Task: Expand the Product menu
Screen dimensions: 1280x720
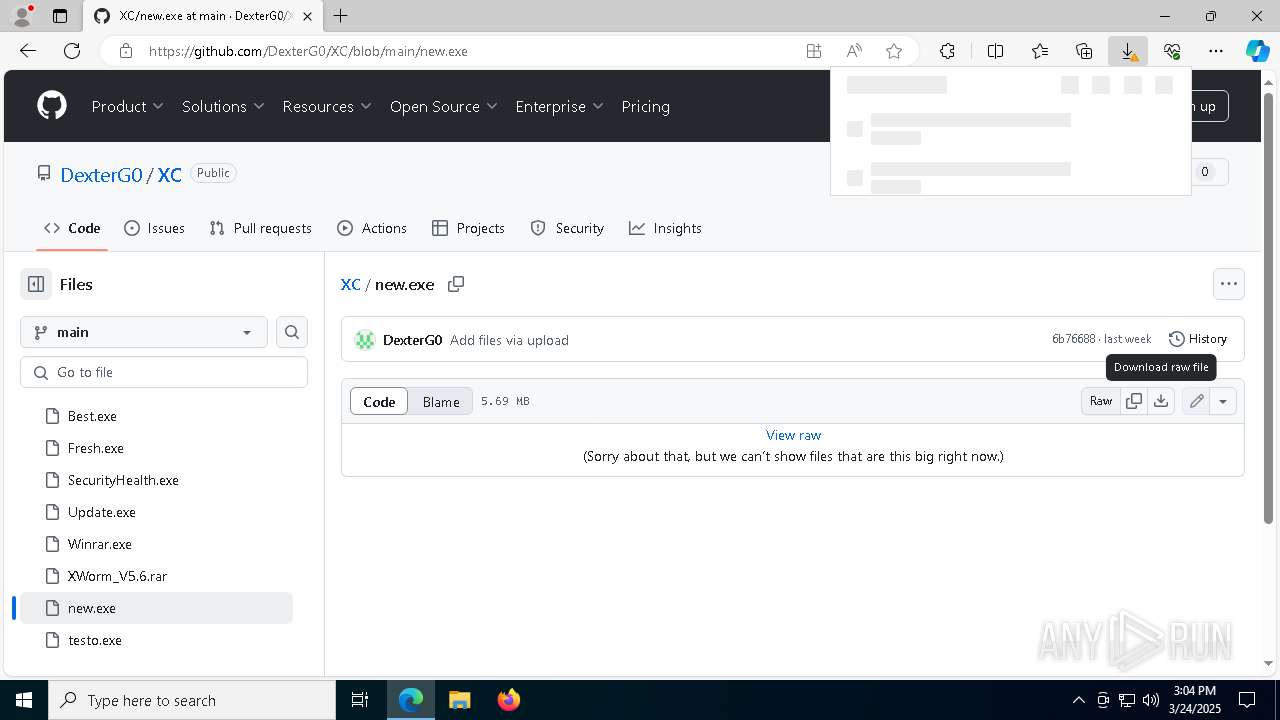Action: pyautogui.click(x=128, y=106)
